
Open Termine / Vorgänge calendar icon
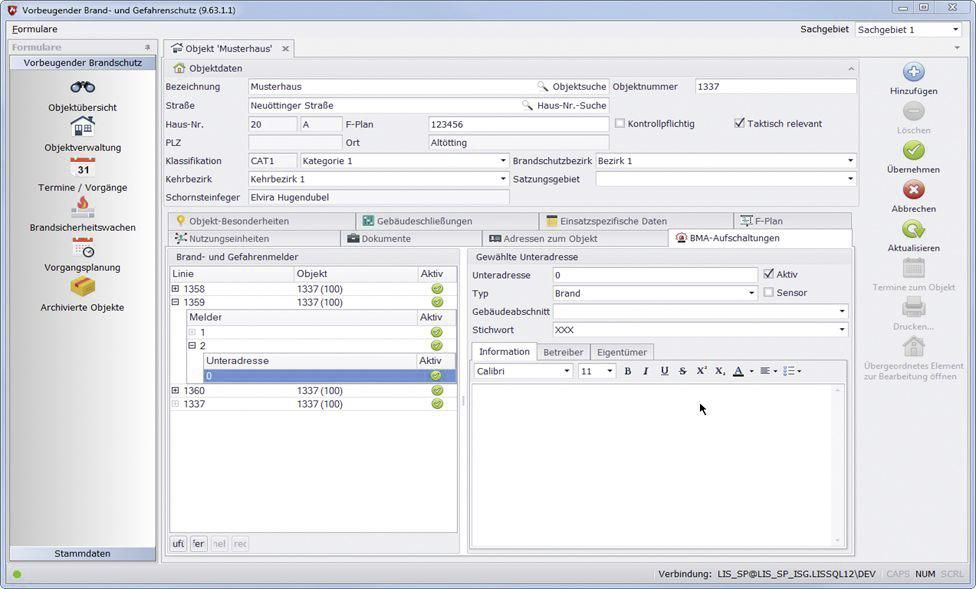pos(82,168)
